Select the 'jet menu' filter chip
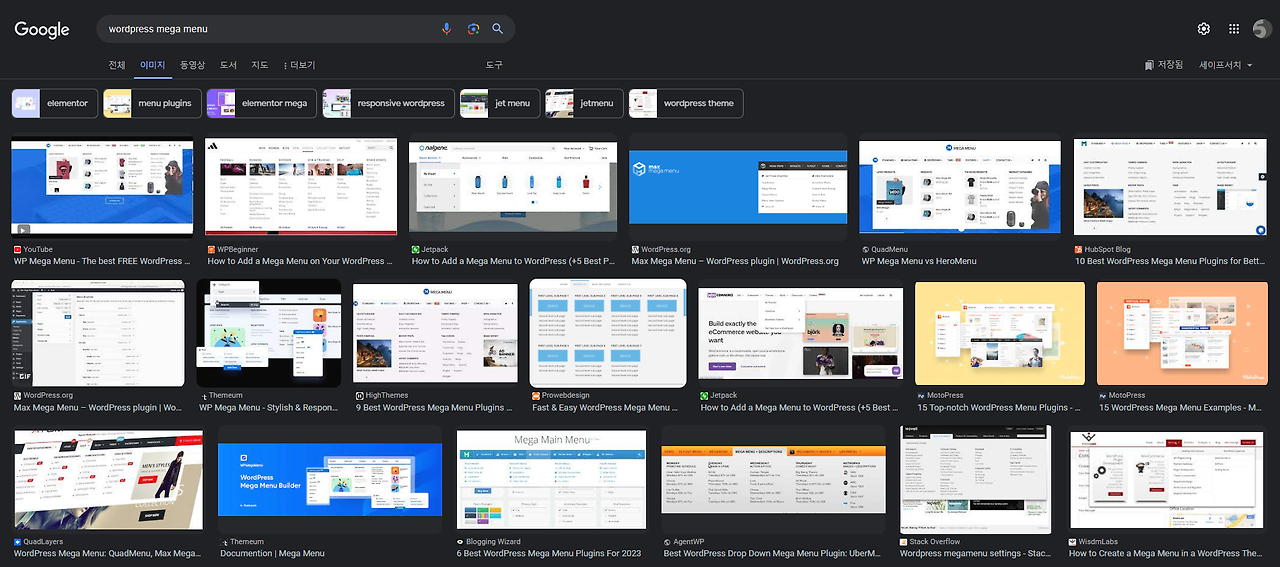The image size is (1280, 567). click(x=500, y=103)
